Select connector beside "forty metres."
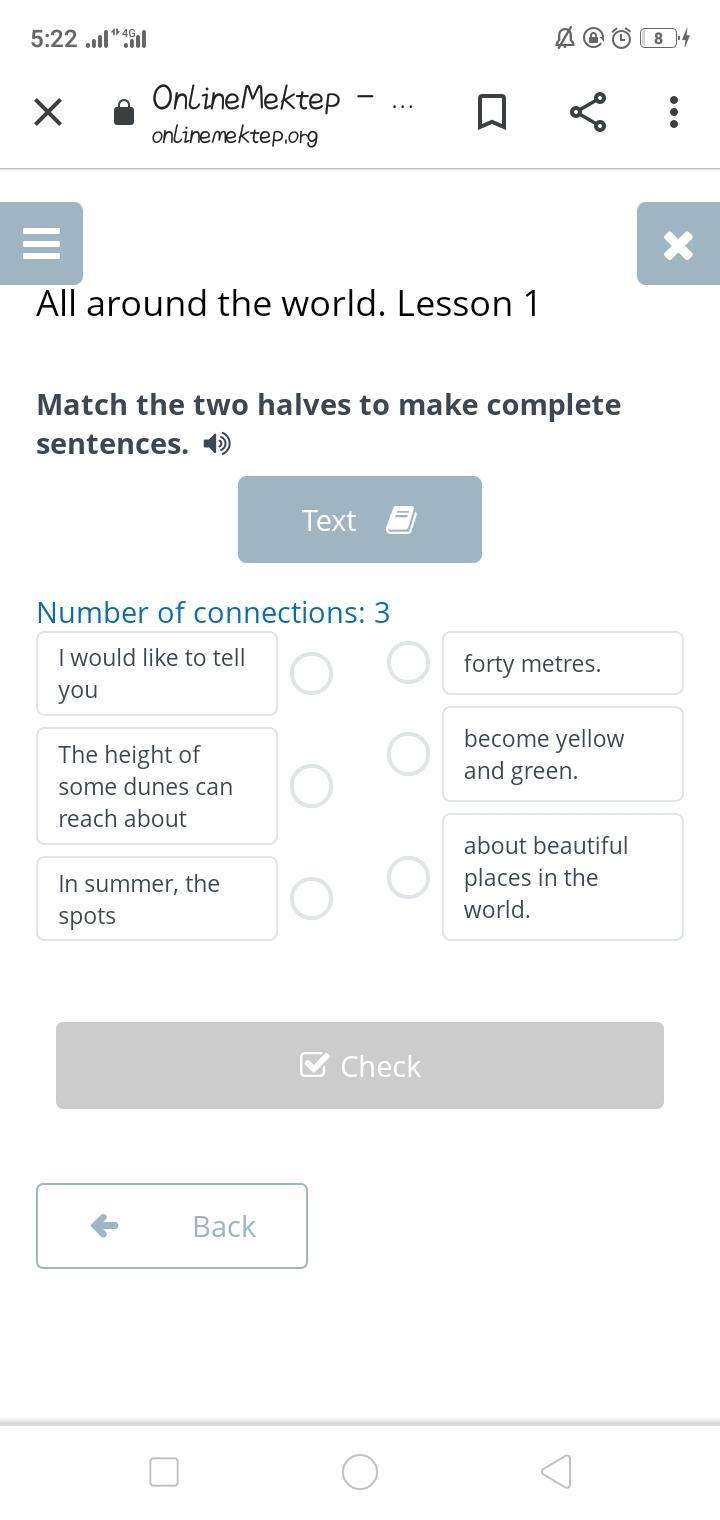 point(408,663)
